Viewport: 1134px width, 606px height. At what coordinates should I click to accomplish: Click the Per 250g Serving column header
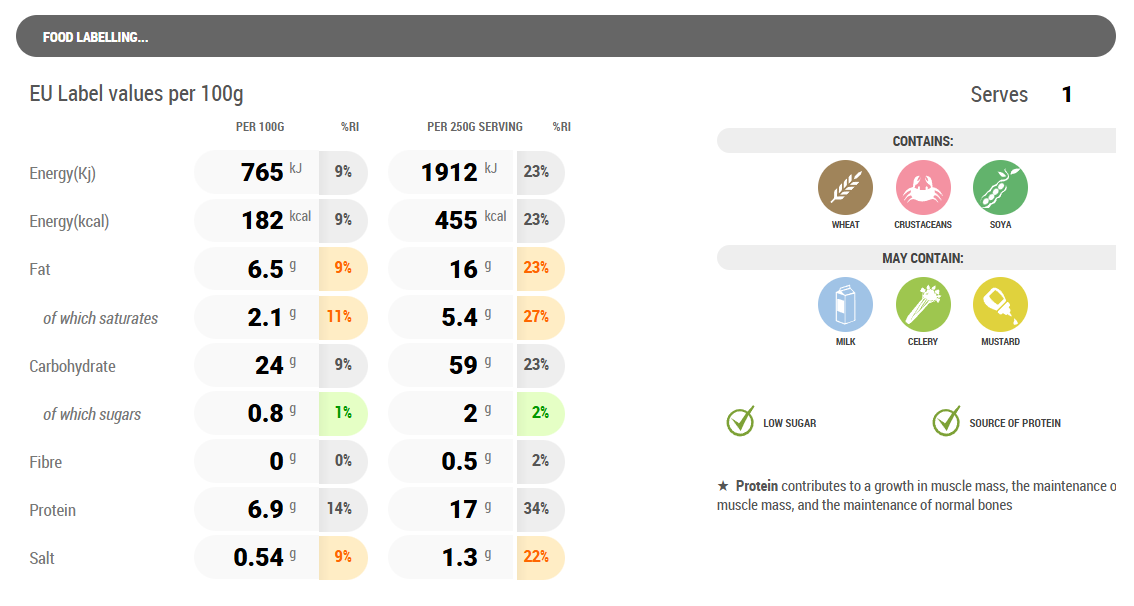pos(474,127)
